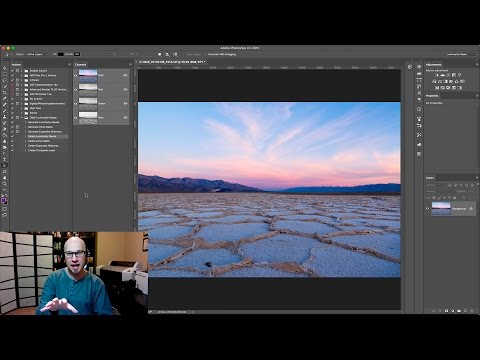The height and width of the screenshot is (360, 480).
Task: Click the lock icon on Background layer
Action: coord(471,209)
